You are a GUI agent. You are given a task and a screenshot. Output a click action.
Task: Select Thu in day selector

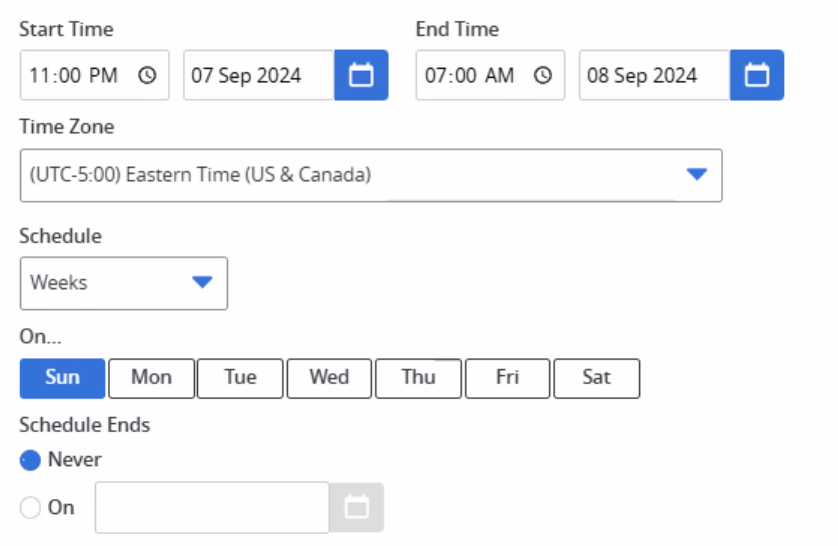[x=418, y=378]
